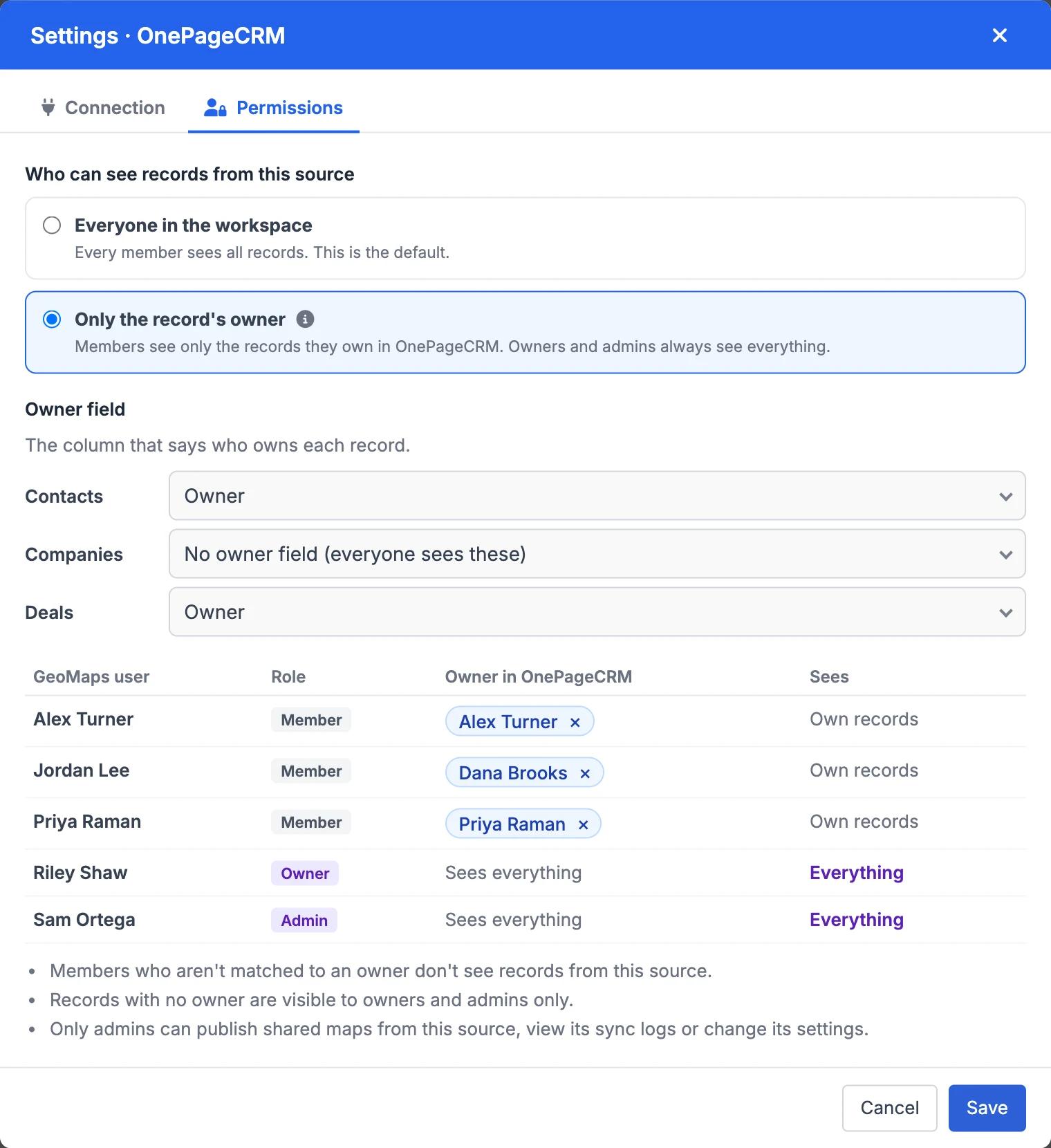Viewport: 1051px width, 1148px height.
Task: Click the Member badge in Jordan Lee's row
Action: click(x=311, y=771)
